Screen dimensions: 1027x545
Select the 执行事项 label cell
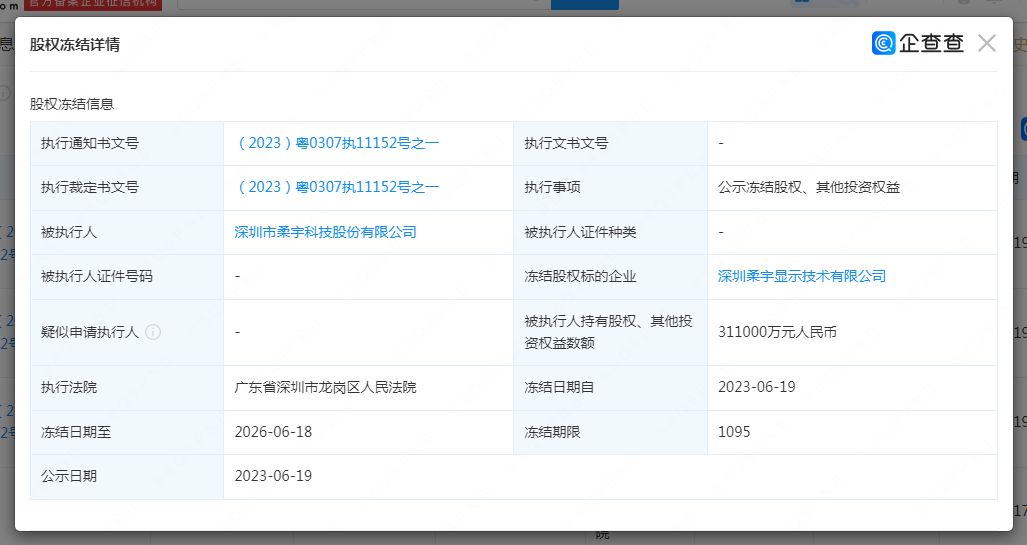pyautogui.click(x=610, y=187)
